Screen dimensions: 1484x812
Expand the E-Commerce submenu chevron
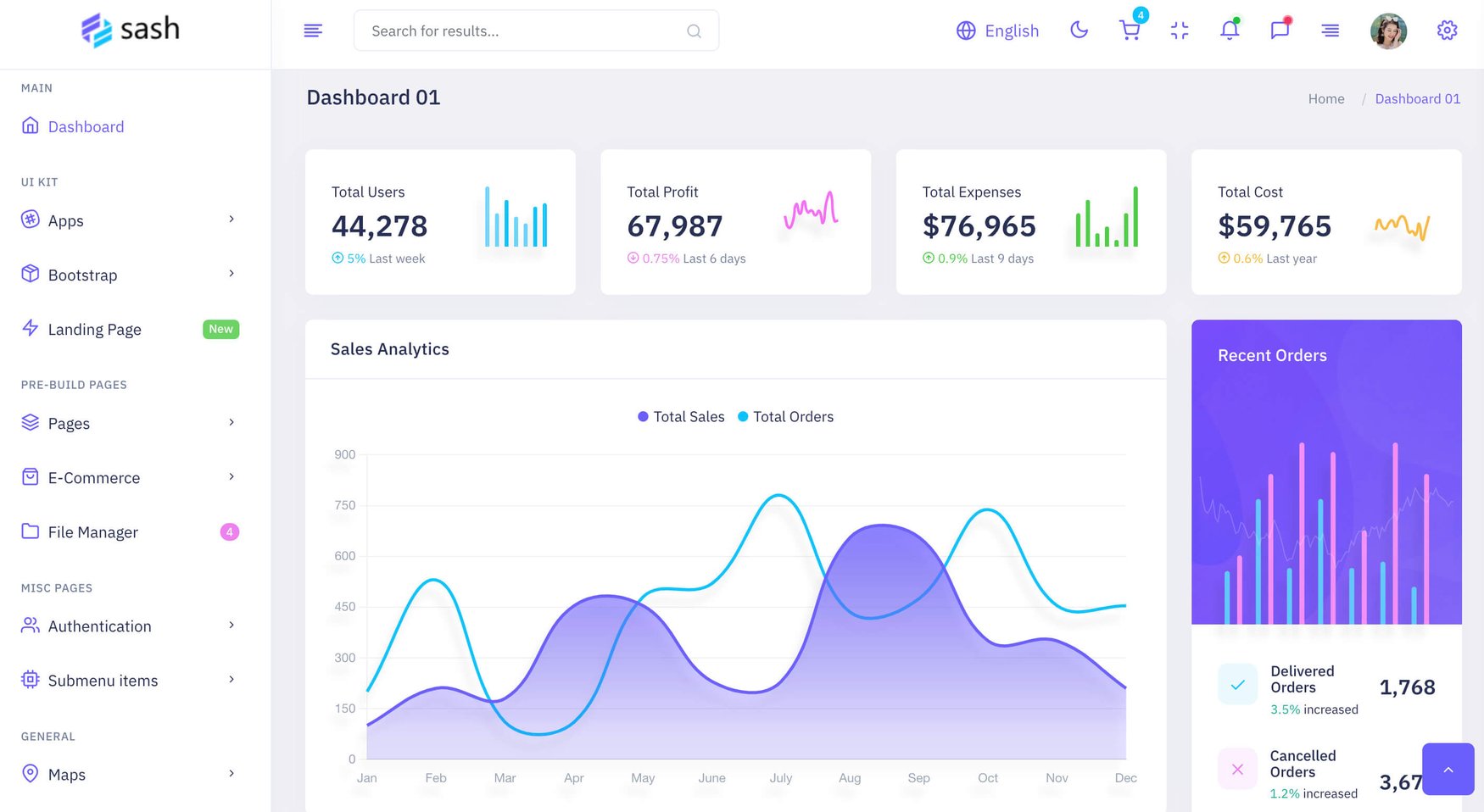pyautogui.click(x=232, y=476)
